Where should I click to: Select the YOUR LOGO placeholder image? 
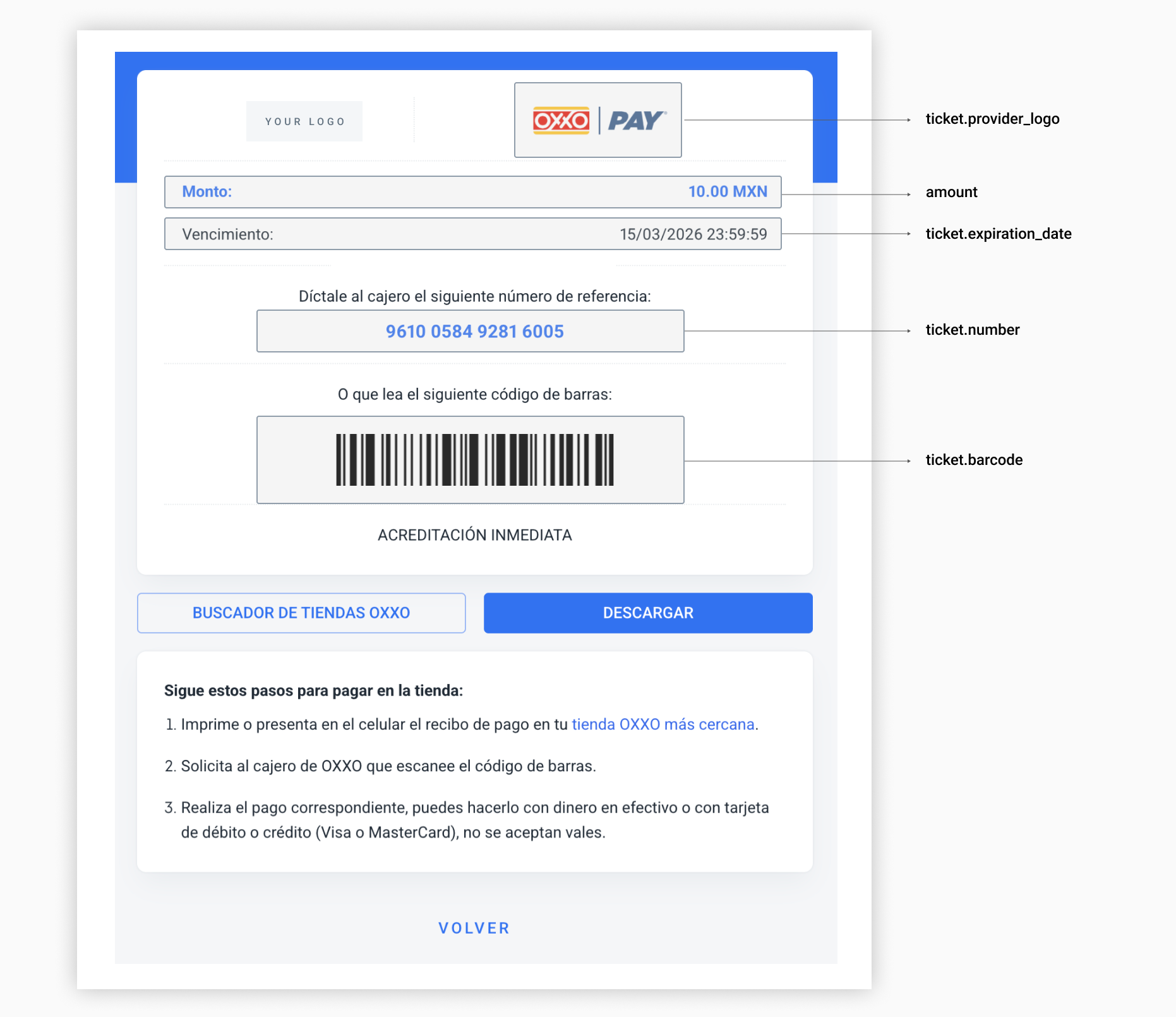[x=304, y=121]
